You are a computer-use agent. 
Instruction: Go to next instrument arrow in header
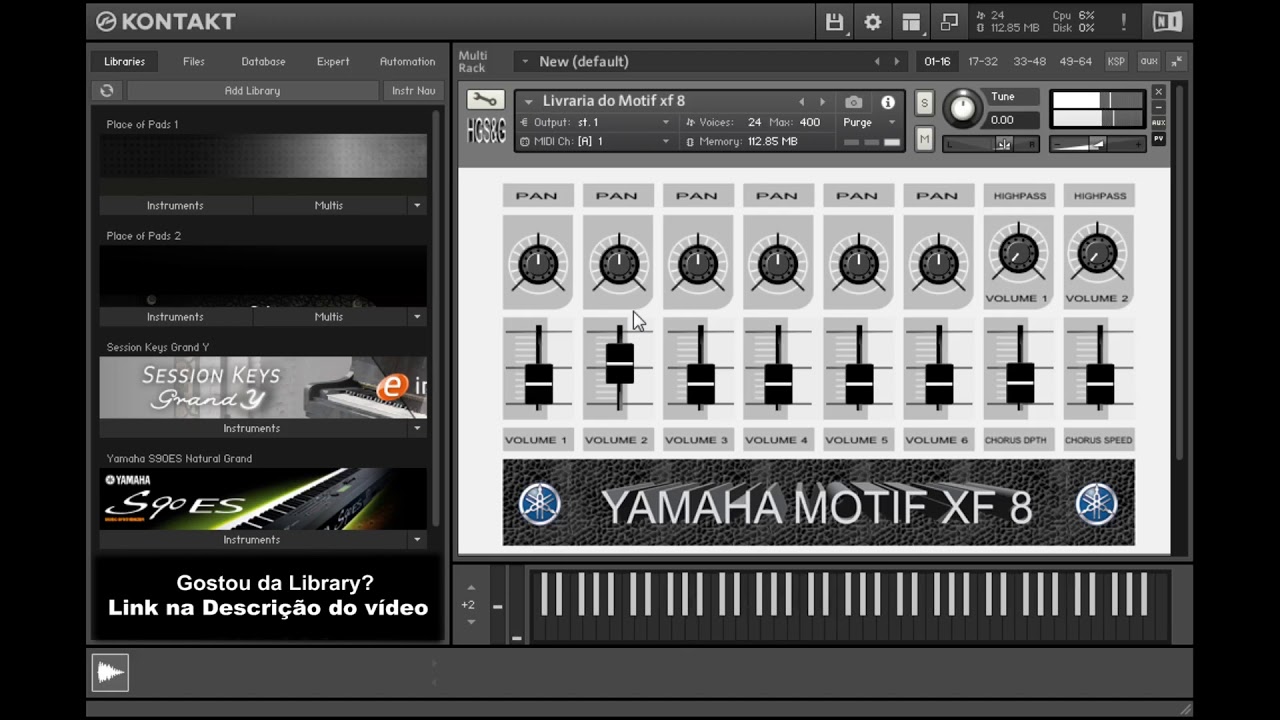pyautogui.click(x=823, y=102)
